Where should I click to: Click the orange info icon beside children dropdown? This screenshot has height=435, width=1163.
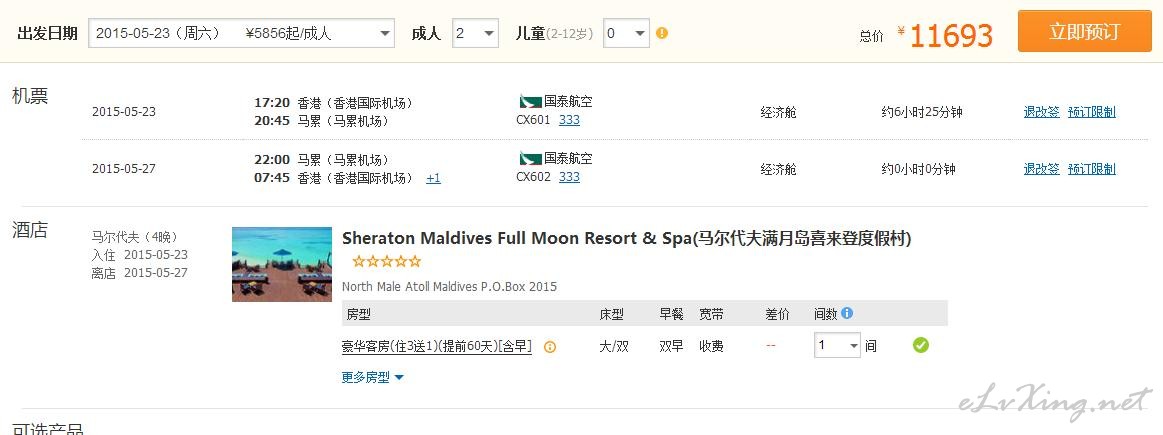[x=661, y=33]
